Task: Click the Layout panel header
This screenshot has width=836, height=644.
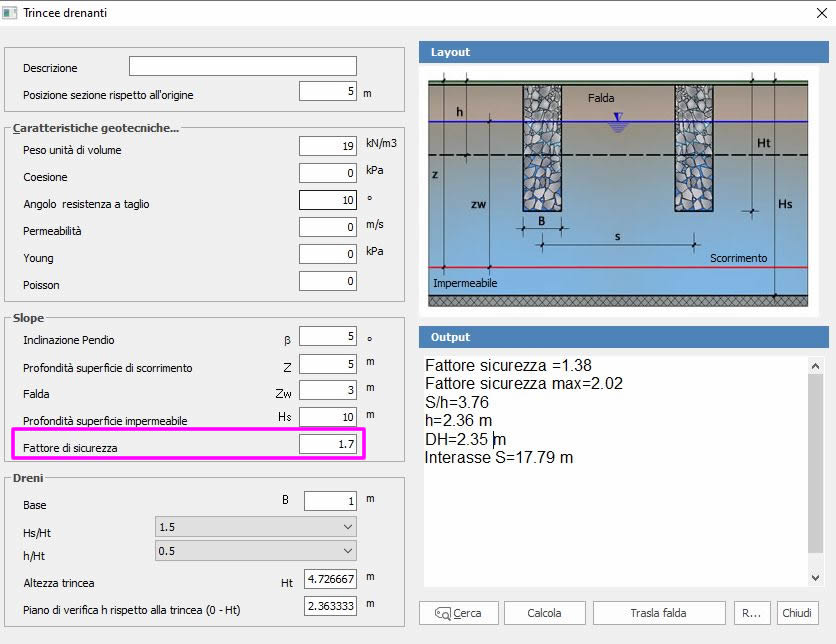Action: (624, 52)
